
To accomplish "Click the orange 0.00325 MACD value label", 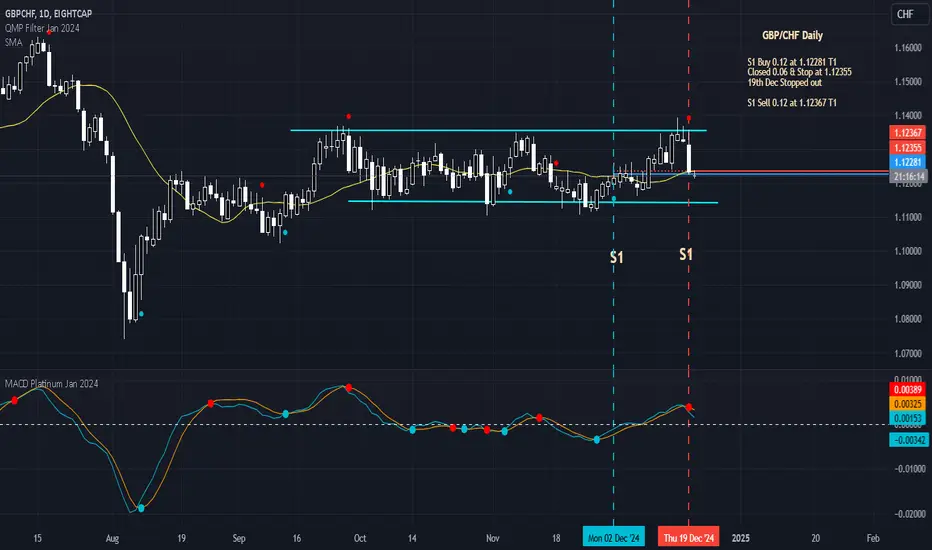I will click(908, 404).
